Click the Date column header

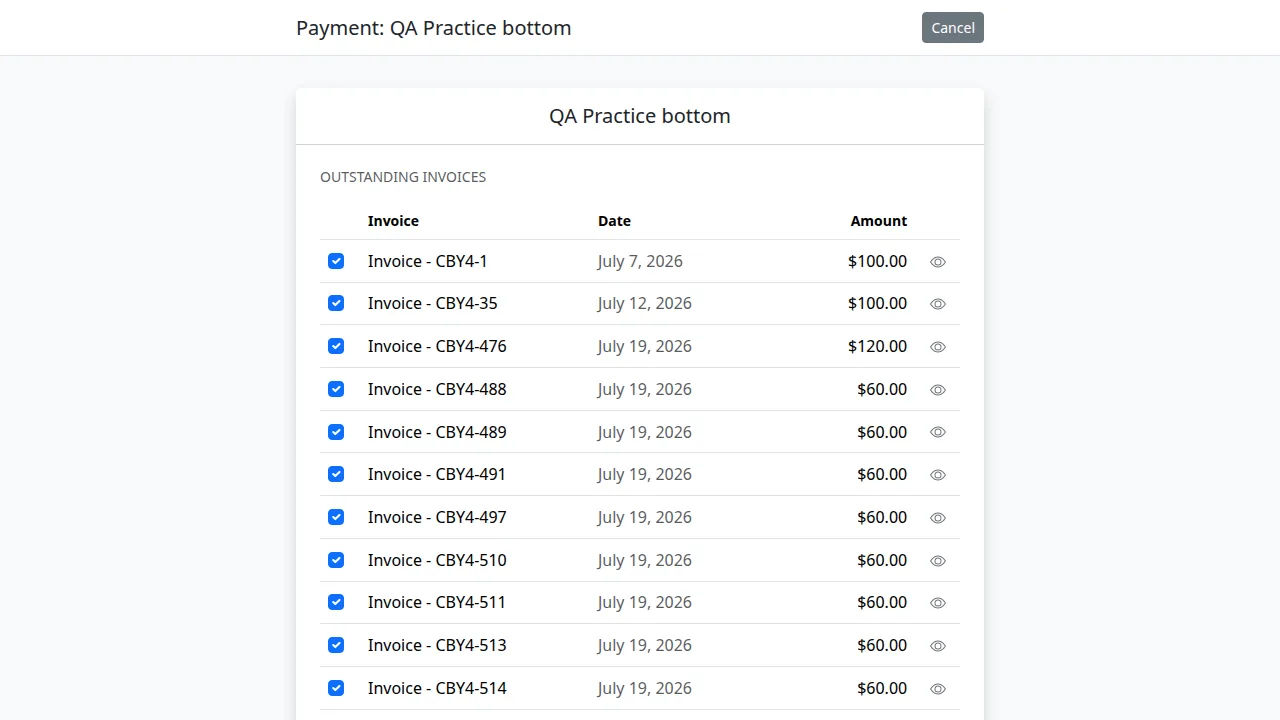pos(614,221)
